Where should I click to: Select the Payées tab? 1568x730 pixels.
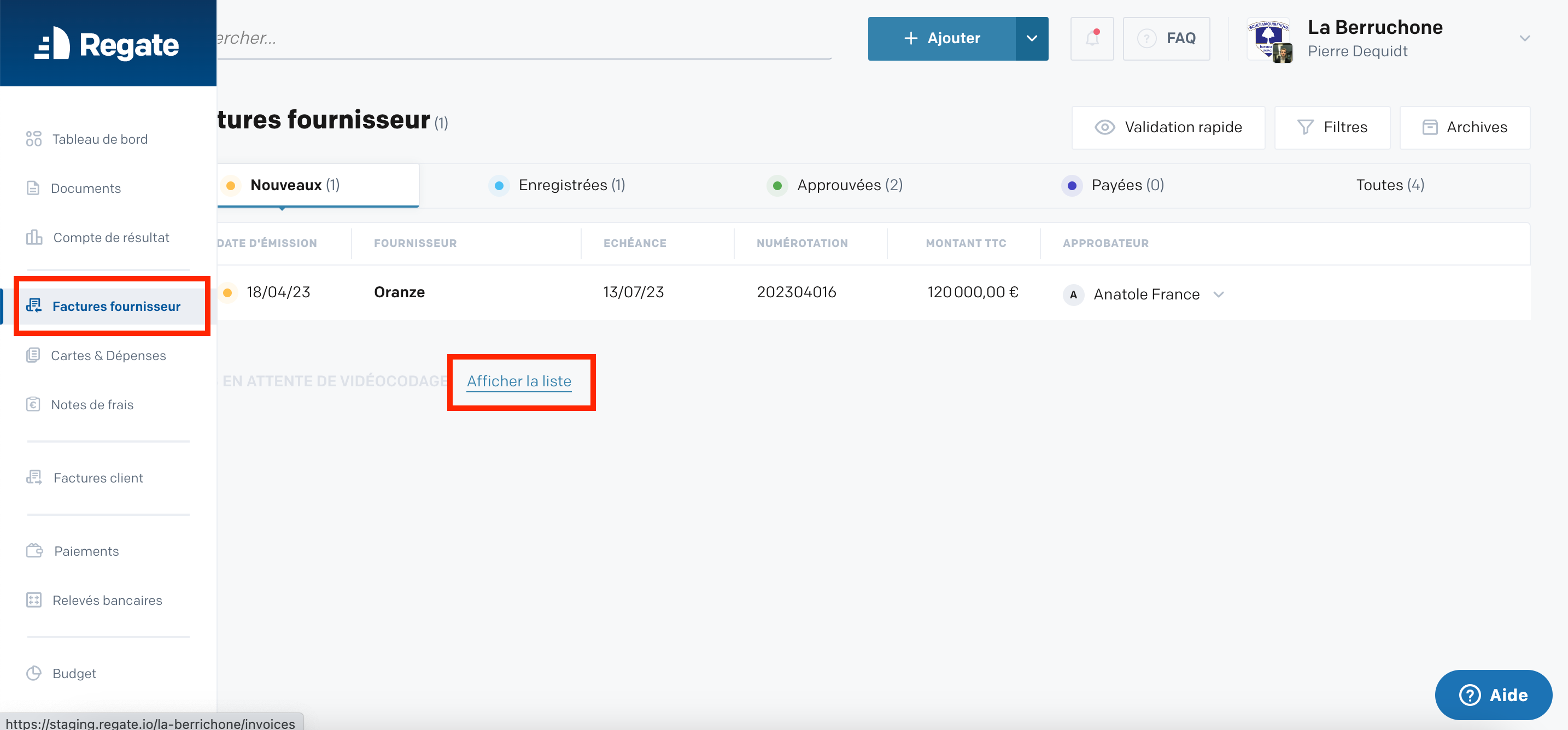[x=1113, y=185]
